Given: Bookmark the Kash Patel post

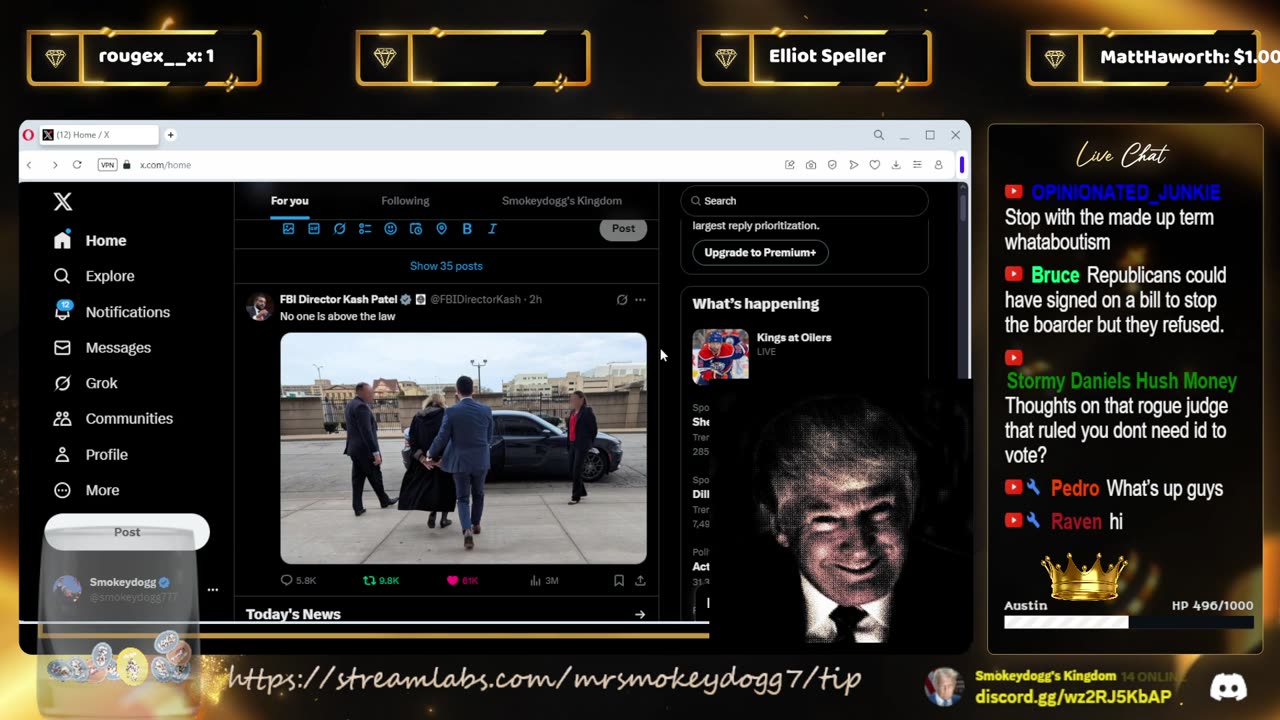Looking at the screenshot, I should (619, 580).
